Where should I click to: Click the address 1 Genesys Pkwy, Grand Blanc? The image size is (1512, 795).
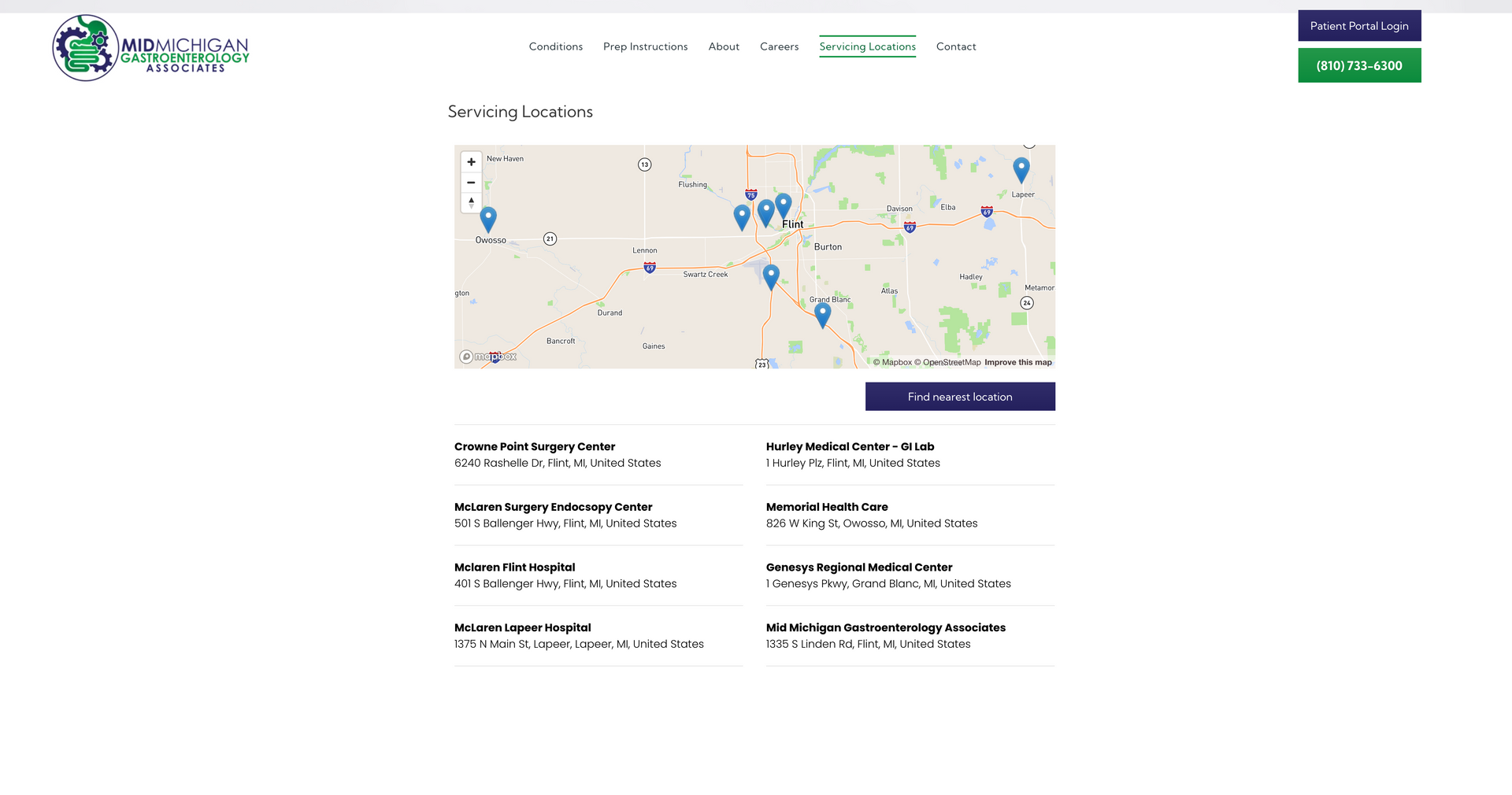click(888, 584)
